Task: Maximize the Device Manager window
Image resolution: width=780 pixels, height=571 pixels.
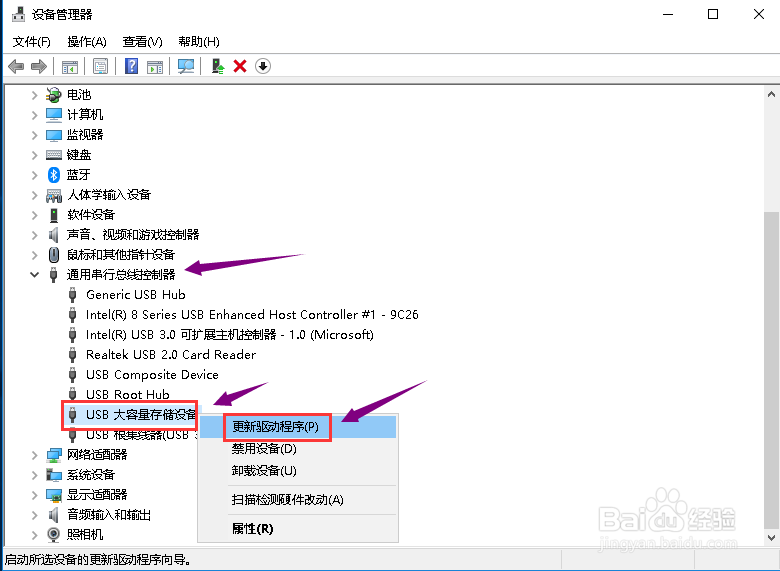Action: pos(713,14)
